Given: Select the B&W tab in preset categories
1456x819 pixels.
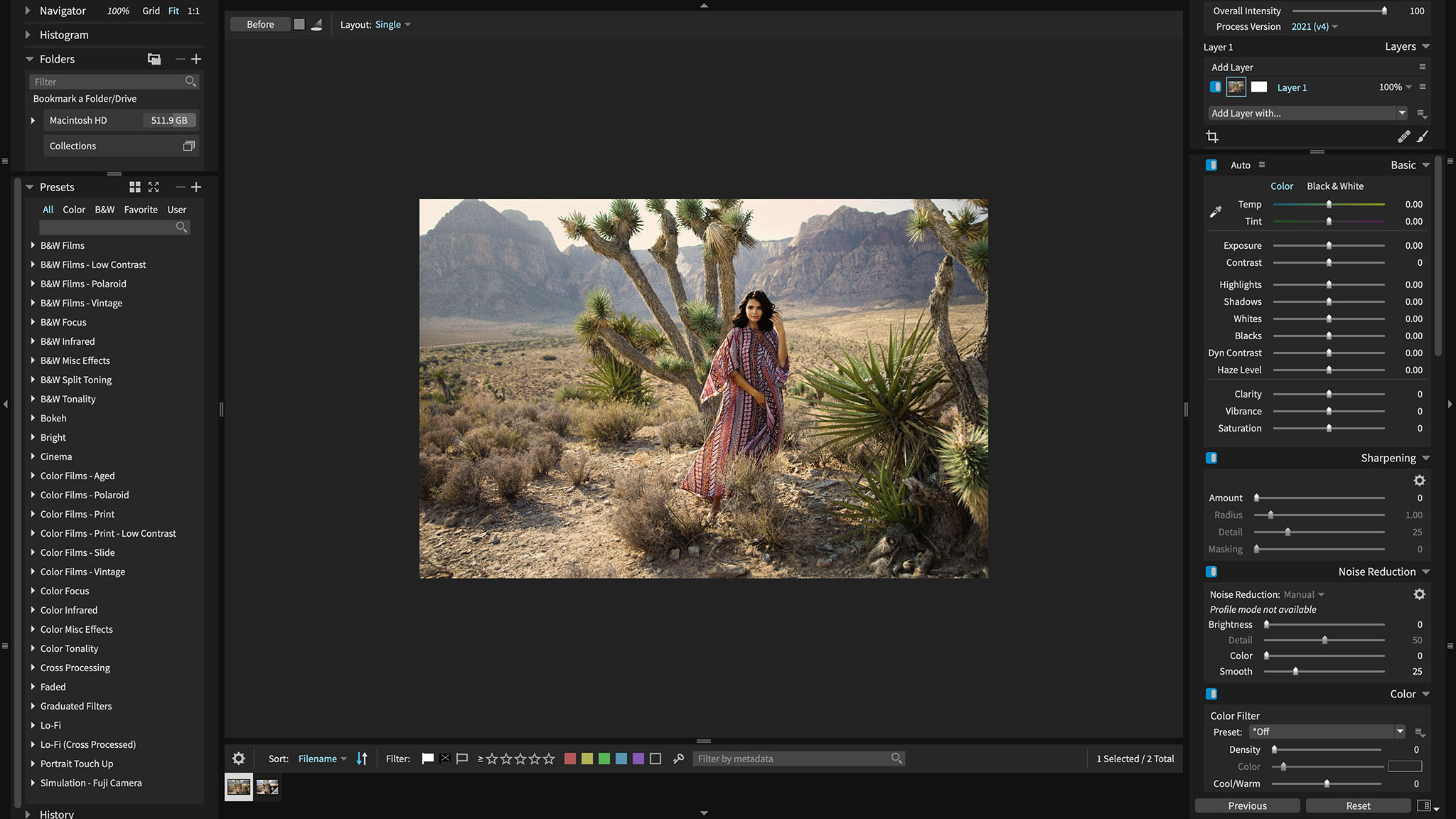Looking at the screenshot, I should (x=103, y=209).
